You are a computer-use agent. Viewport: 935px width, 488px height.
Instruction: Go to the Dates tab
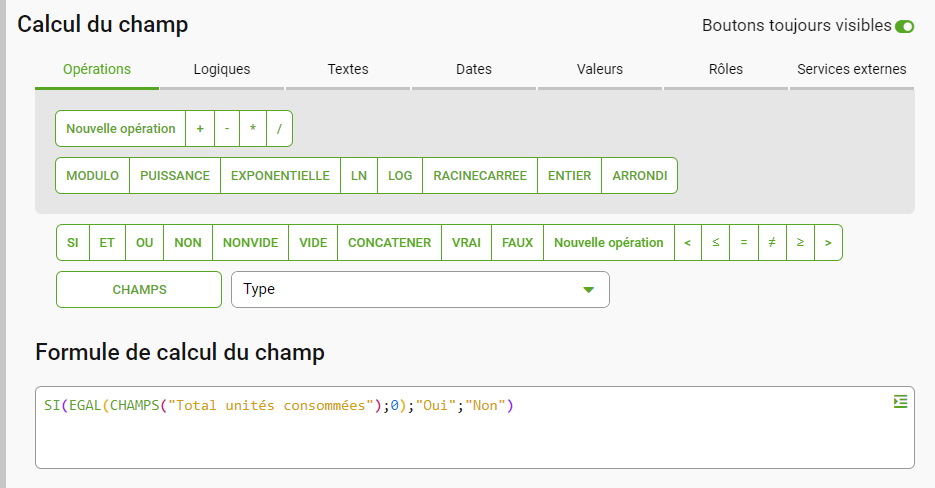473,69
